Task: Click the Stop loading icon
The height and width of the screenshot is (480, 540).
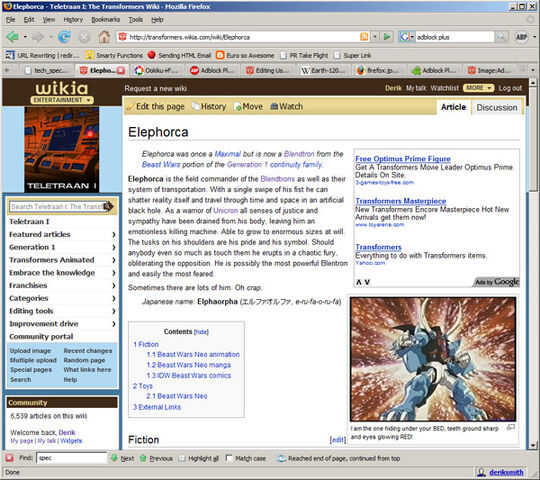Action: (x=84, y=37)
